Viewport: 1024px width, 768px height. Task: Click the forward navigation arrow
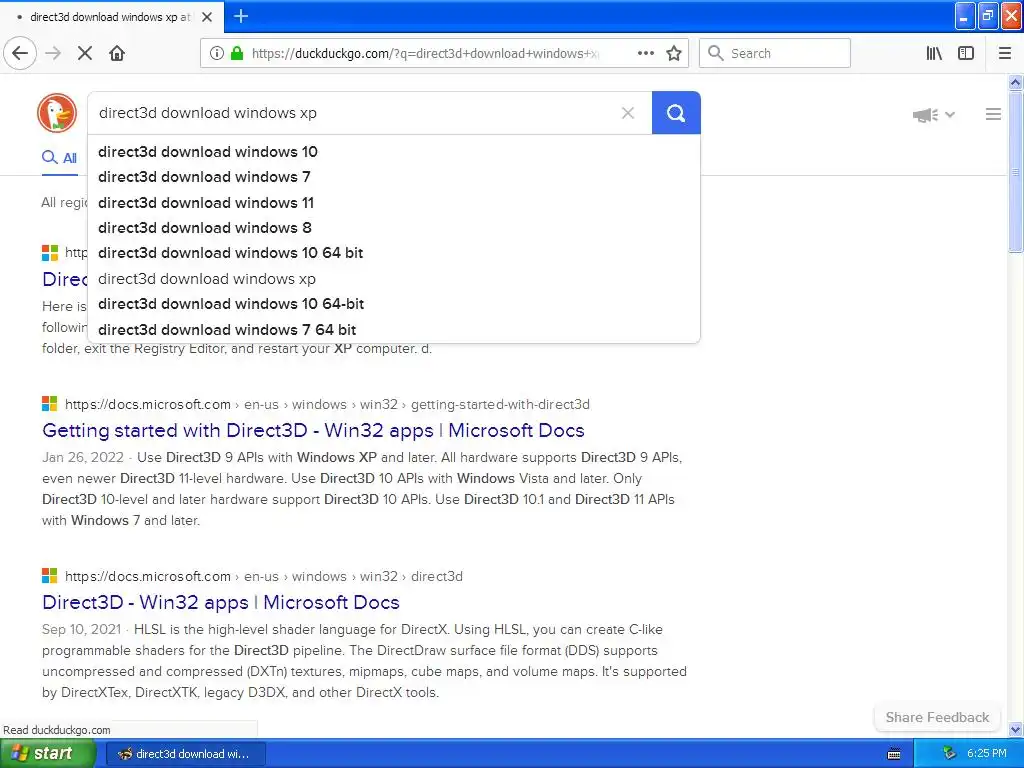click(53, 53)
